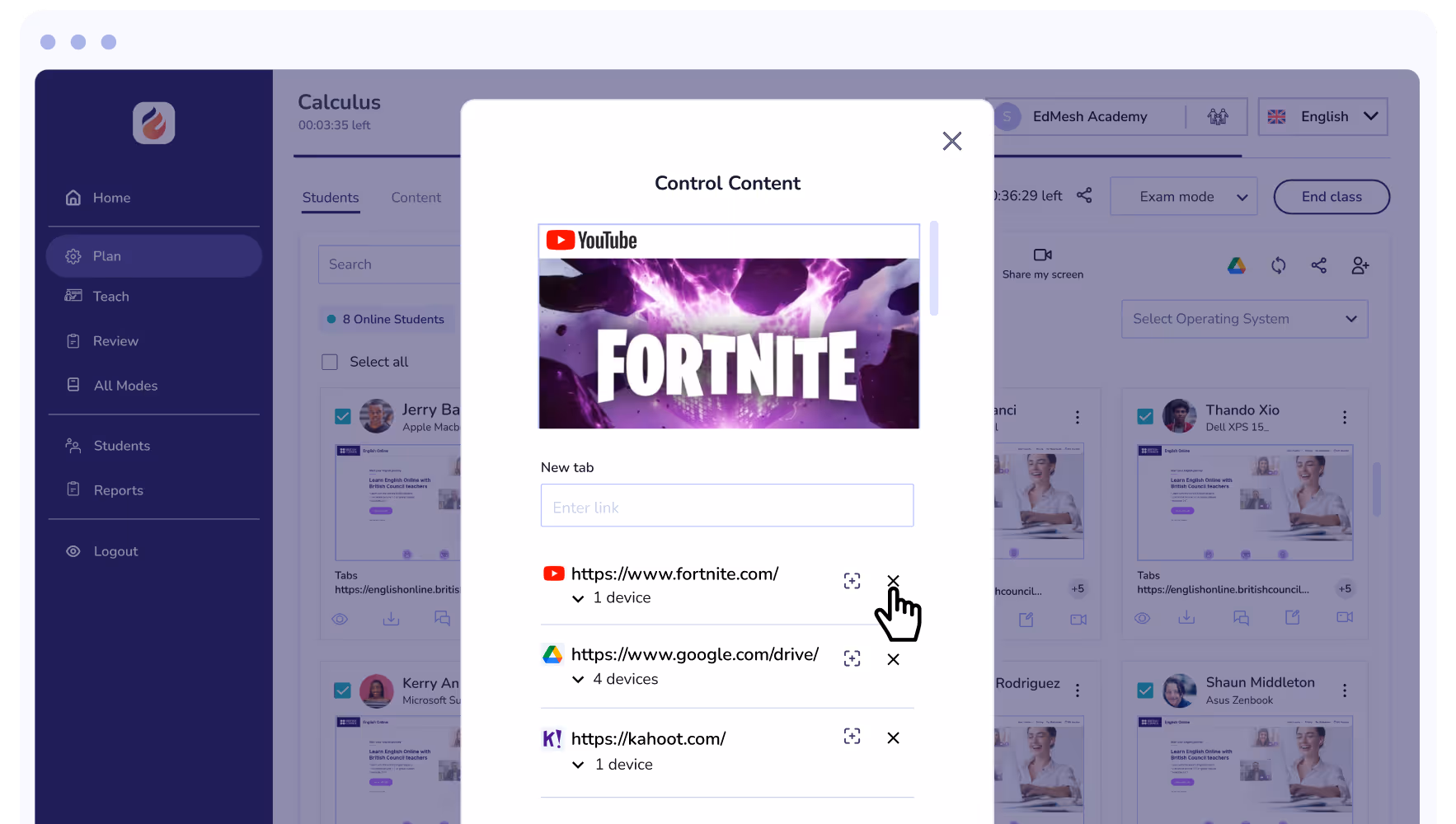
Task: Click download icon on Jerry's card
Action: pyautogui.click(x=391, y=619)
